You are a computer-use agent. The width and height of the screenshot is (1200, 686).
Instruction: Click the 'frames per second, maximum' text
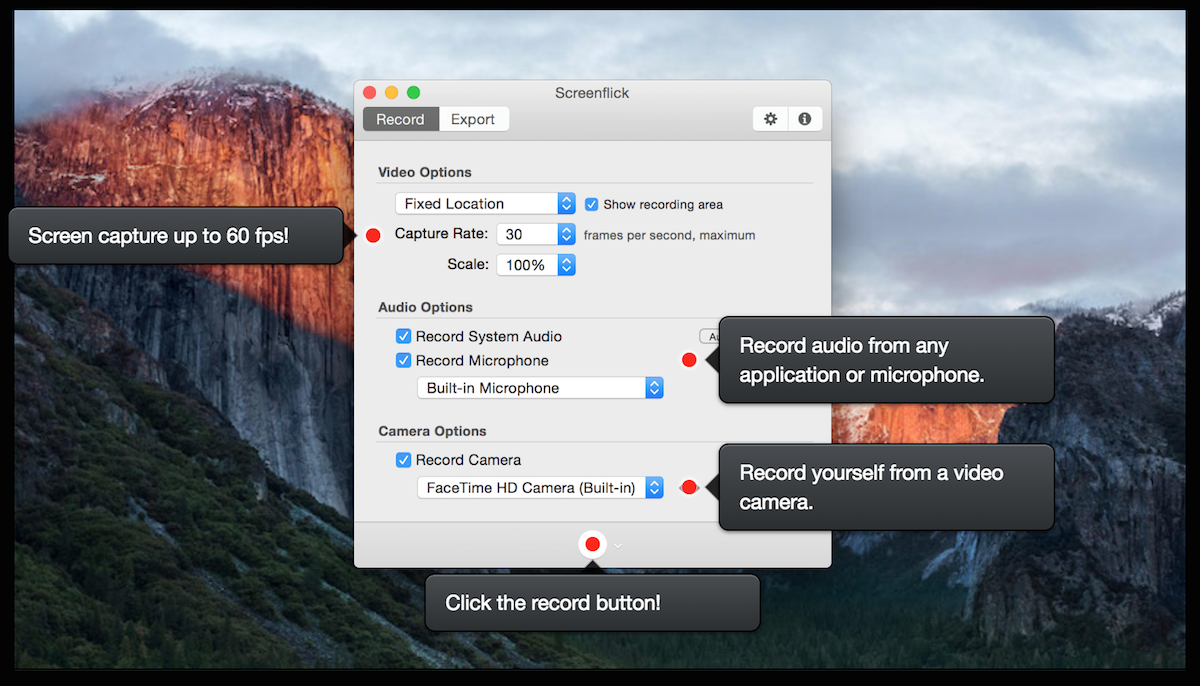coord(670,235)
